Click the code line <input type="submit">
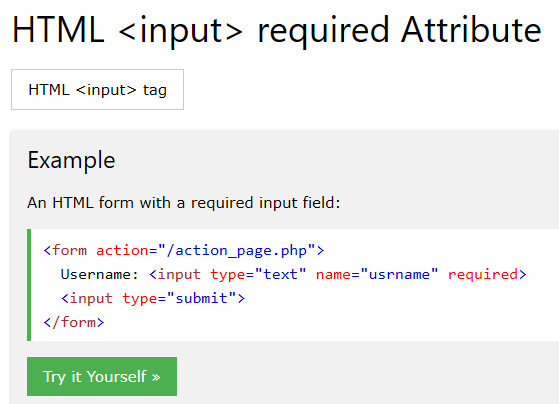 [x=153, y=298]
